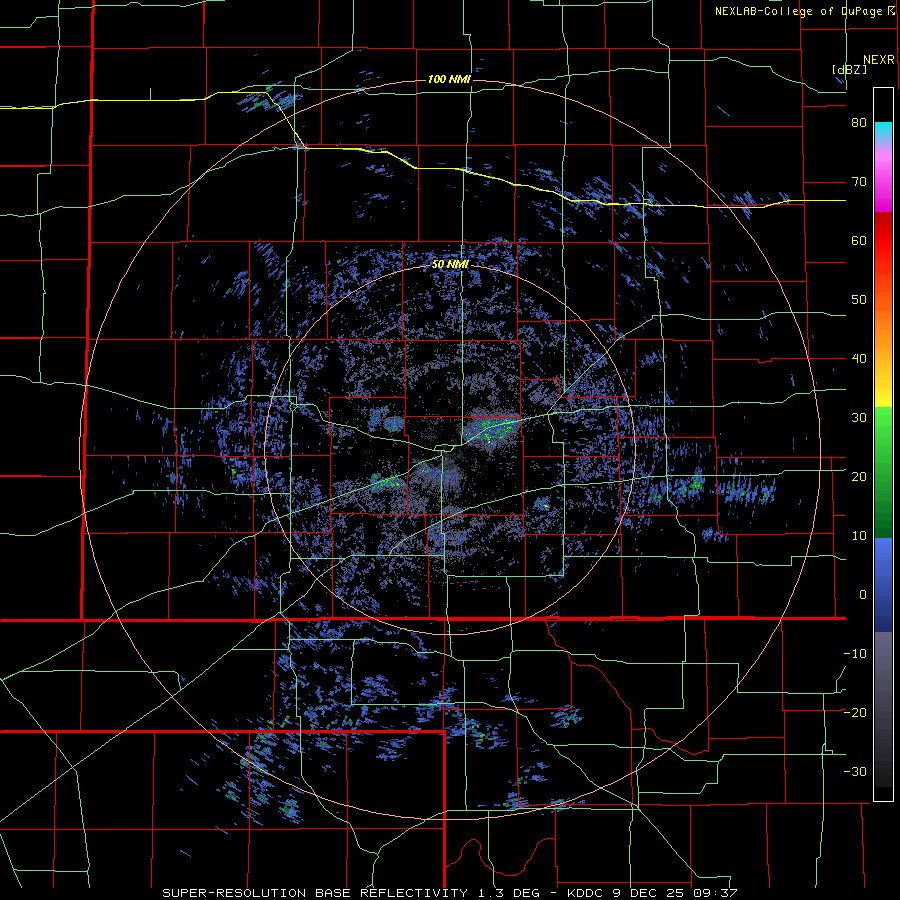Click the -30 value on dBZ scale
The image size is (900, 900).
tap(855, 771)
